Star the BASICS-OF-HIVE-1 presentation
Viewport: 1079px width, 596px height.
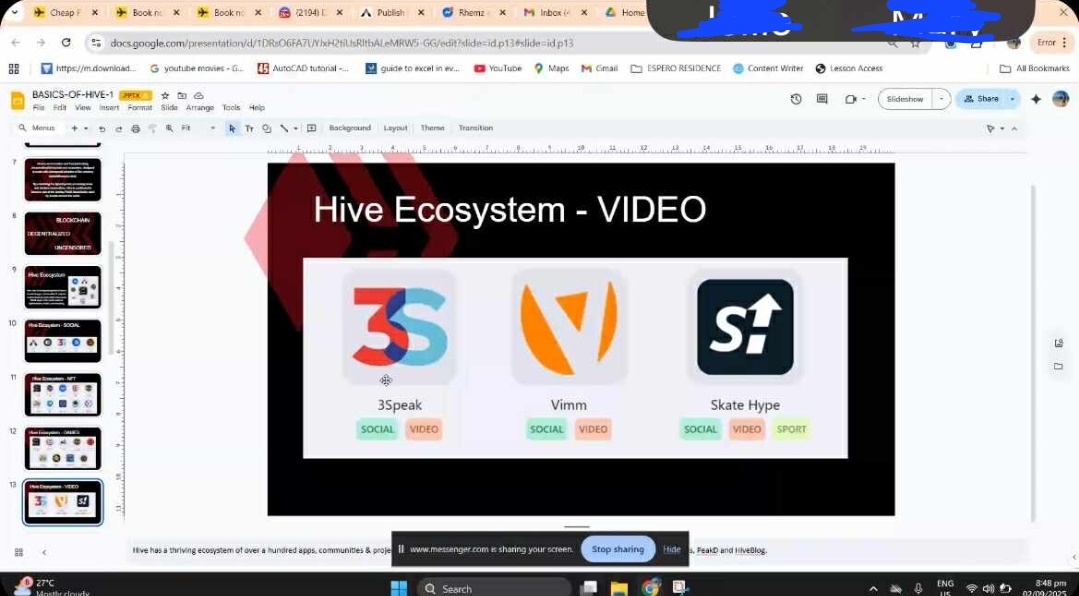165,96
